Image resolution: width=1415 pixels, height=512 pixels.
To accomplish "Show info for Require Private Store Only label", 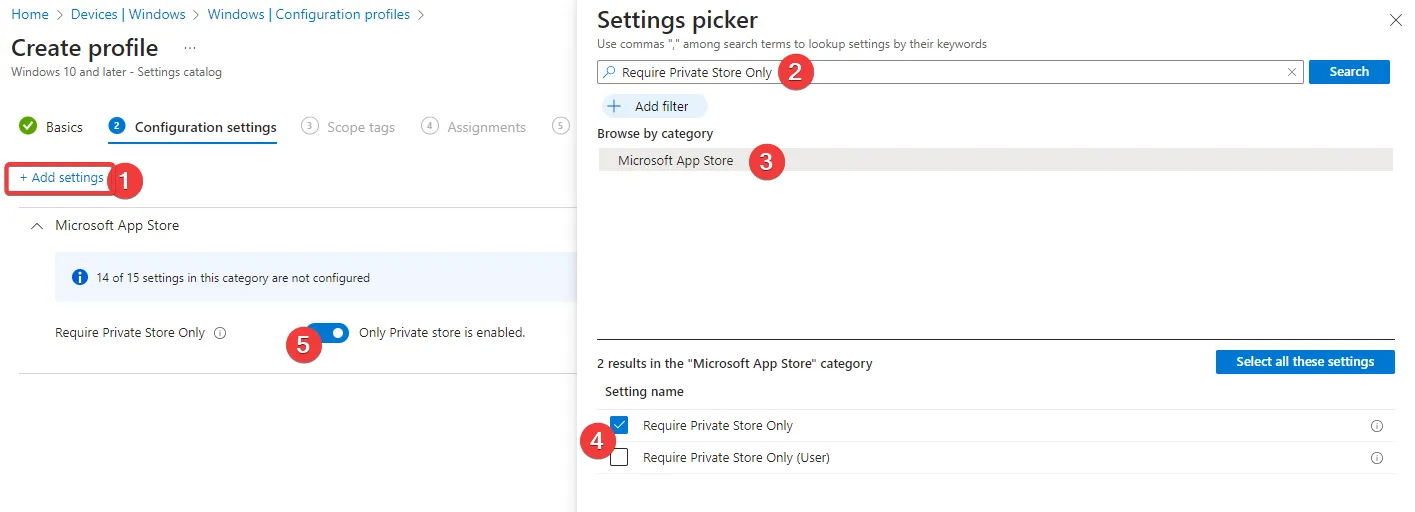I will coord(220,333).
